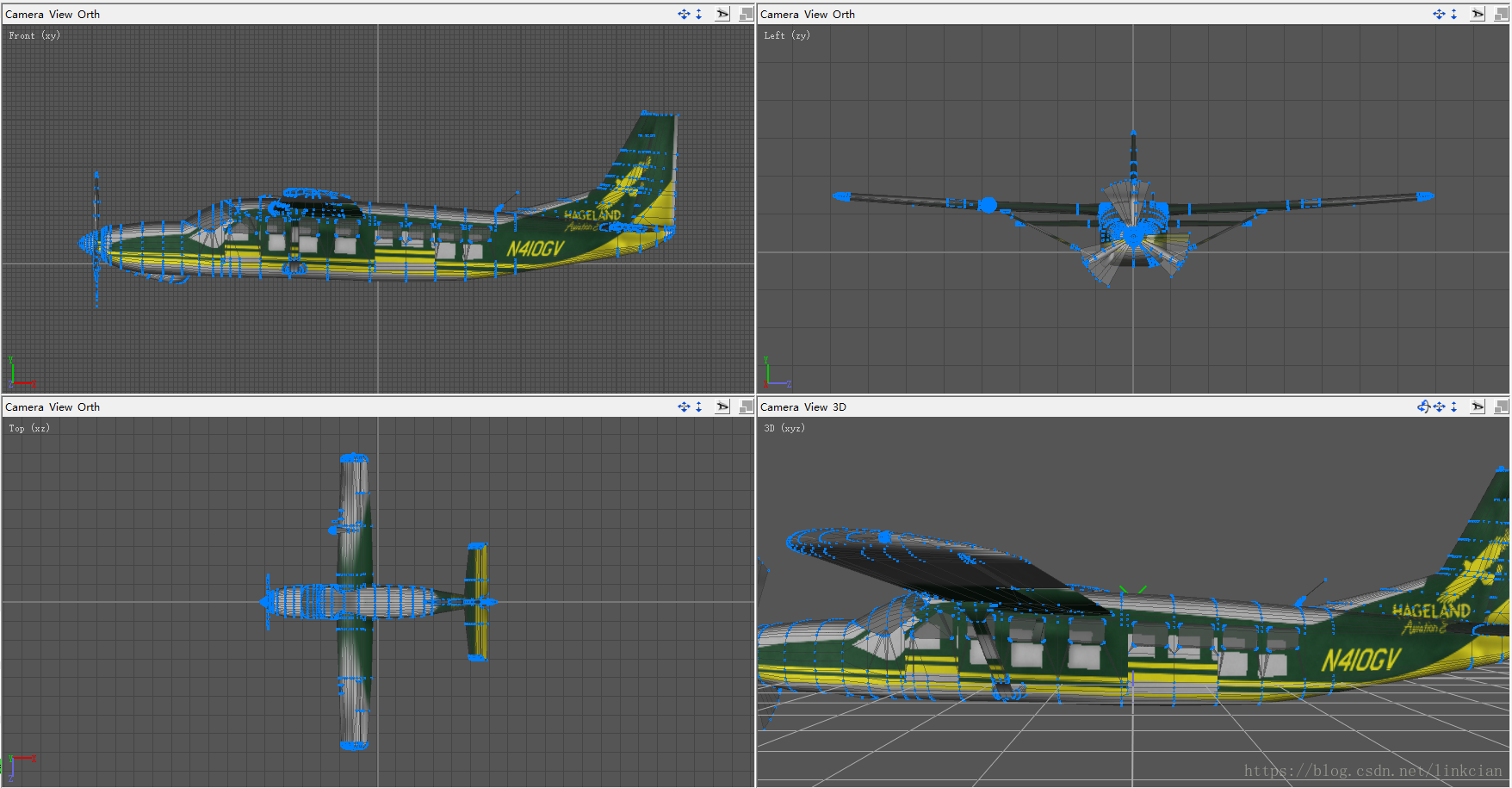The image size is (1512, 788).
Task: Open the View menu of the Top viewport
Action: pyautogui.click(x=61, y=406)
